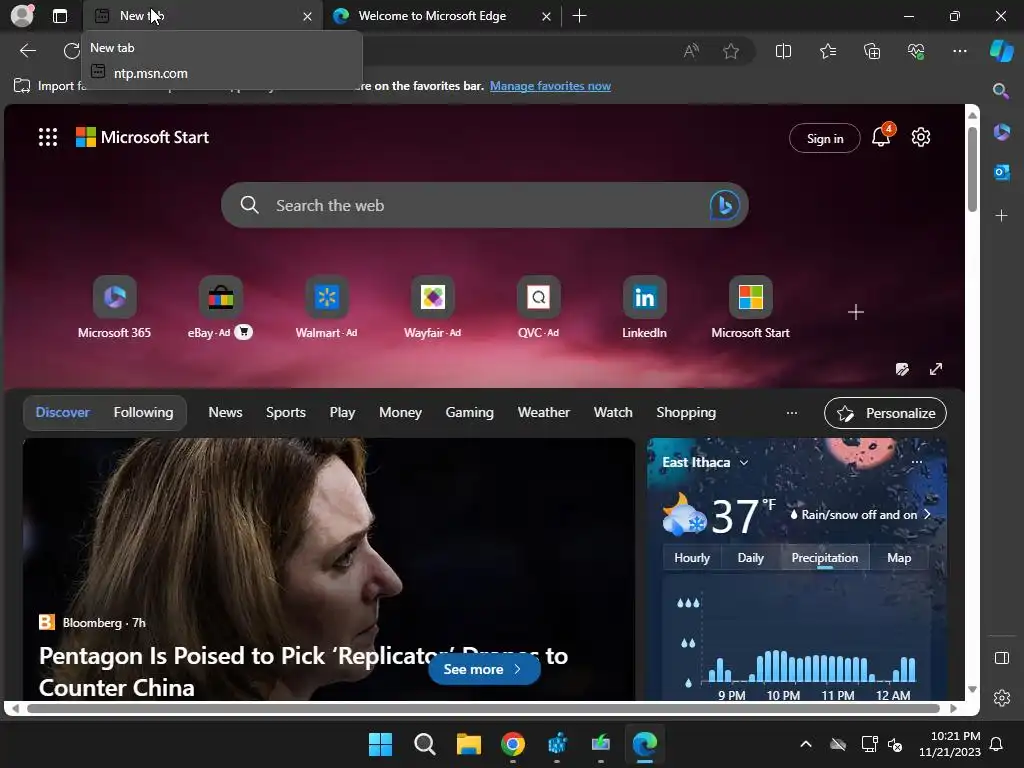
Task: Open page settings gear on Microsoft Start
Action: (921, 137)
